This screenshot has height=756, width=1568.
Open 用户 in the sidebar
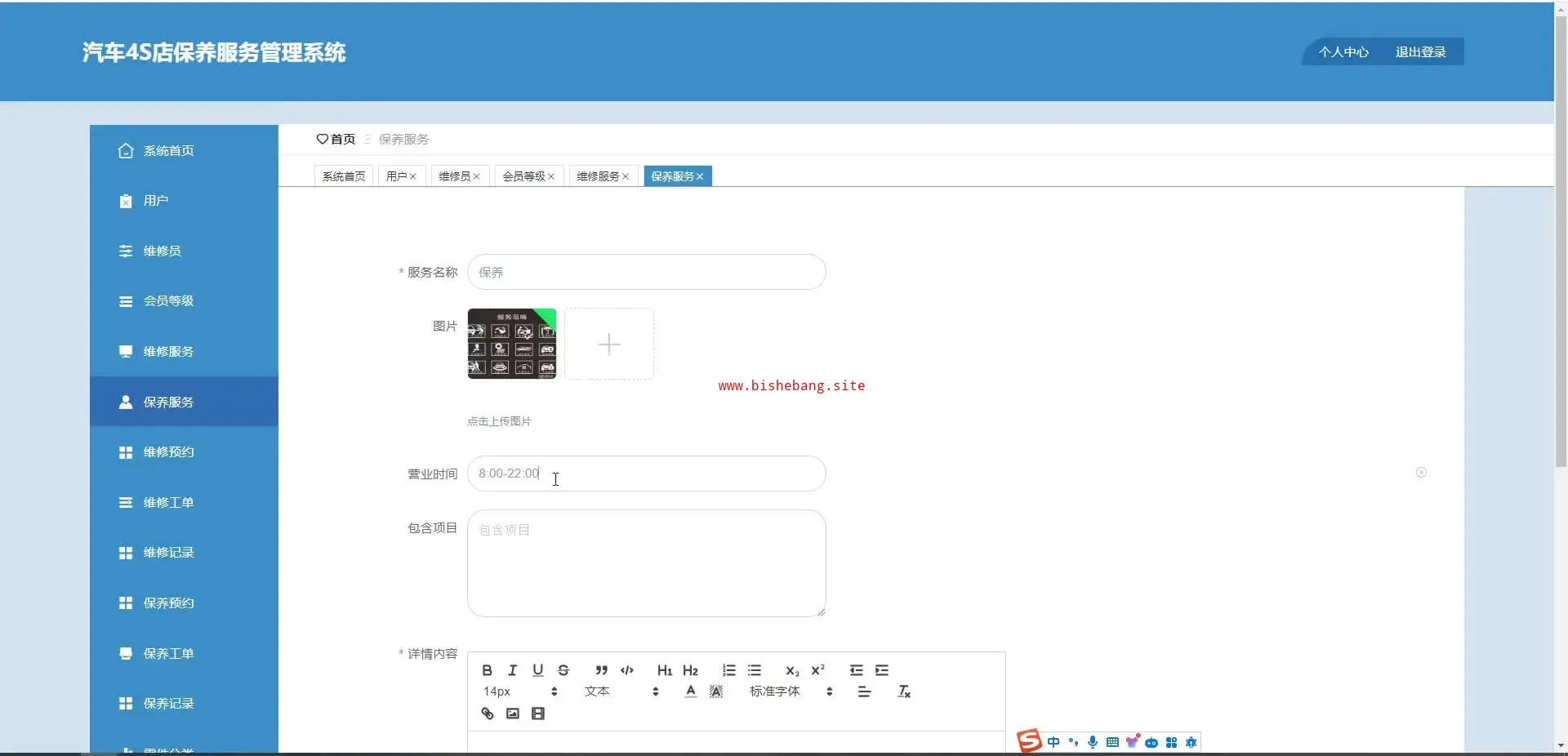click(184, 201)
